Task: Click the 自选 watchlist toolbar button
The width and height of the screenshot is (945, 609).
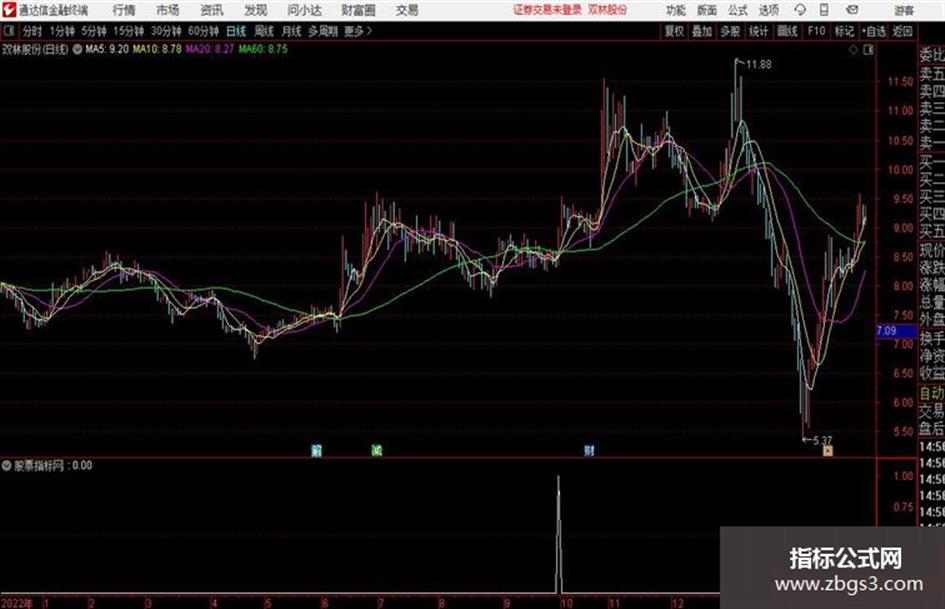Action: pyautogui.click(x=873, y=31)
